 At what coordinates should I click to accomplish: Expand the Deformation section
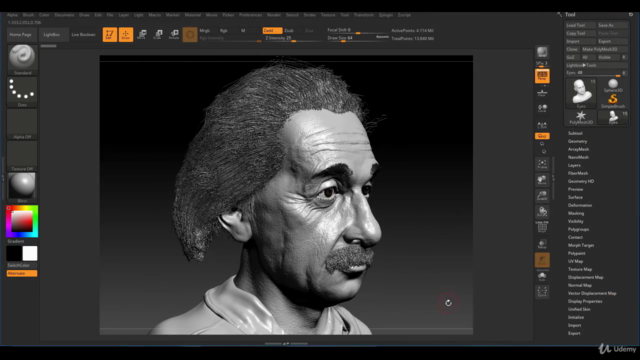coord(580,205)
